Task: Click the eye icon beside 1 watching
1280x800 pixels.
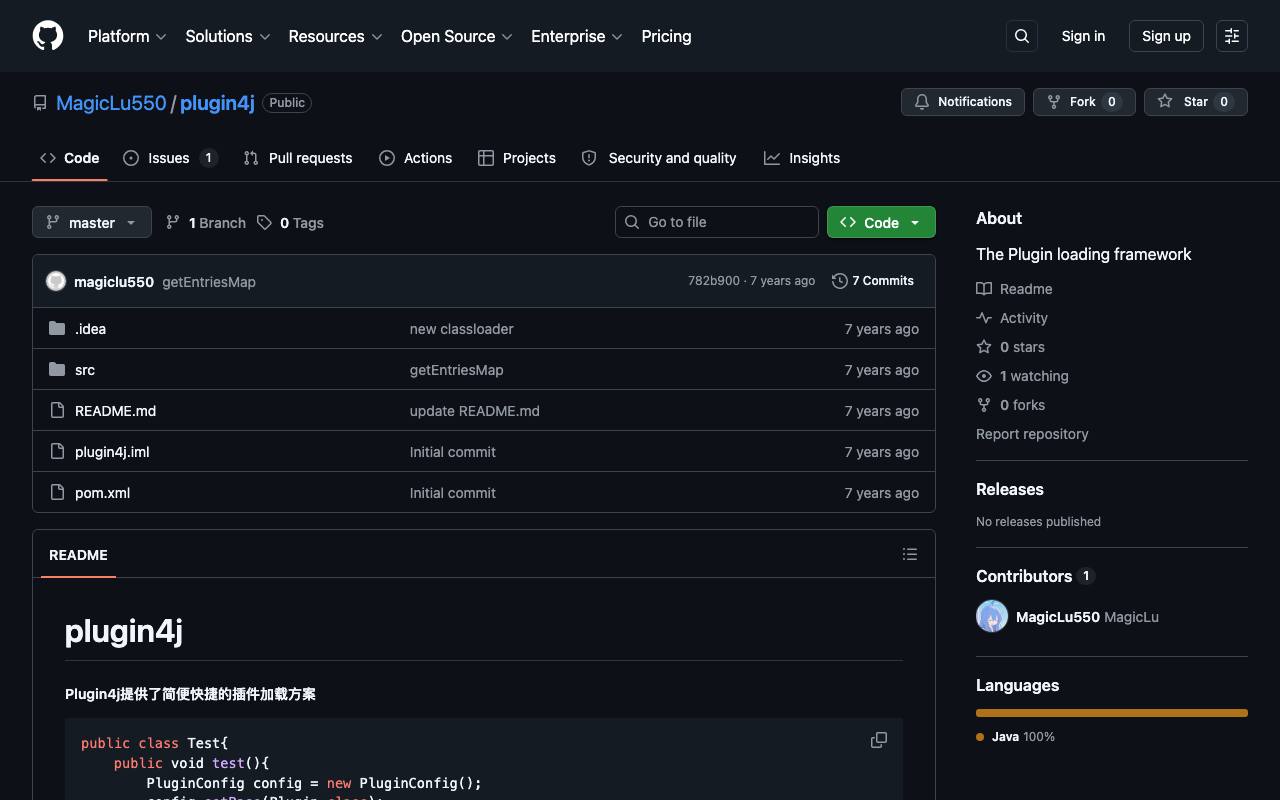Action: click(984, 376)
